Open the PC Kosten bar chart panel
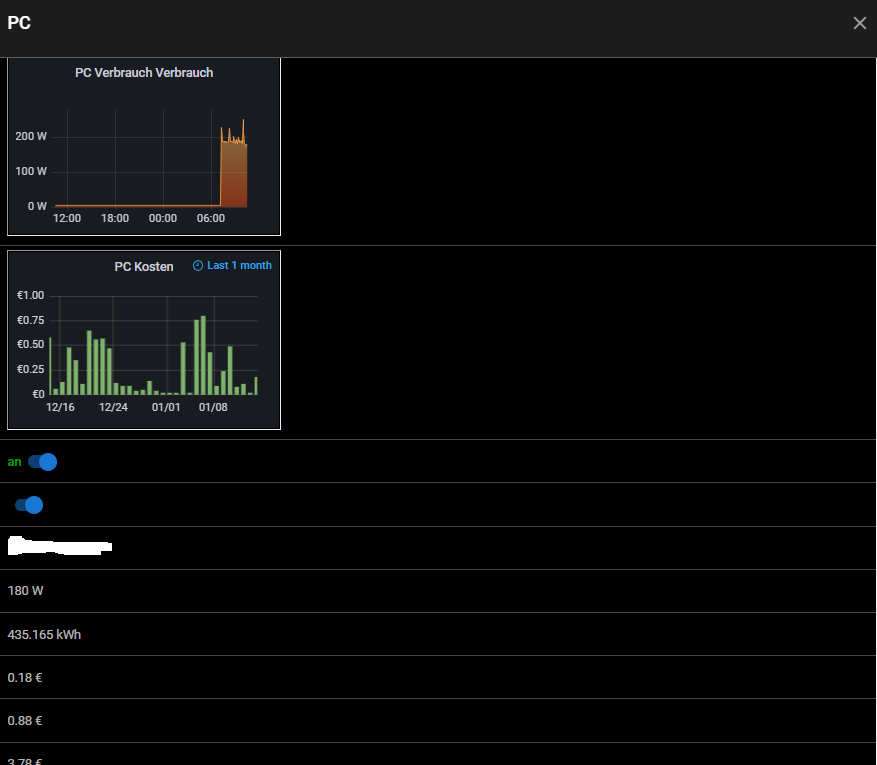This screenshot has height=765, width=877. (144, 340)
